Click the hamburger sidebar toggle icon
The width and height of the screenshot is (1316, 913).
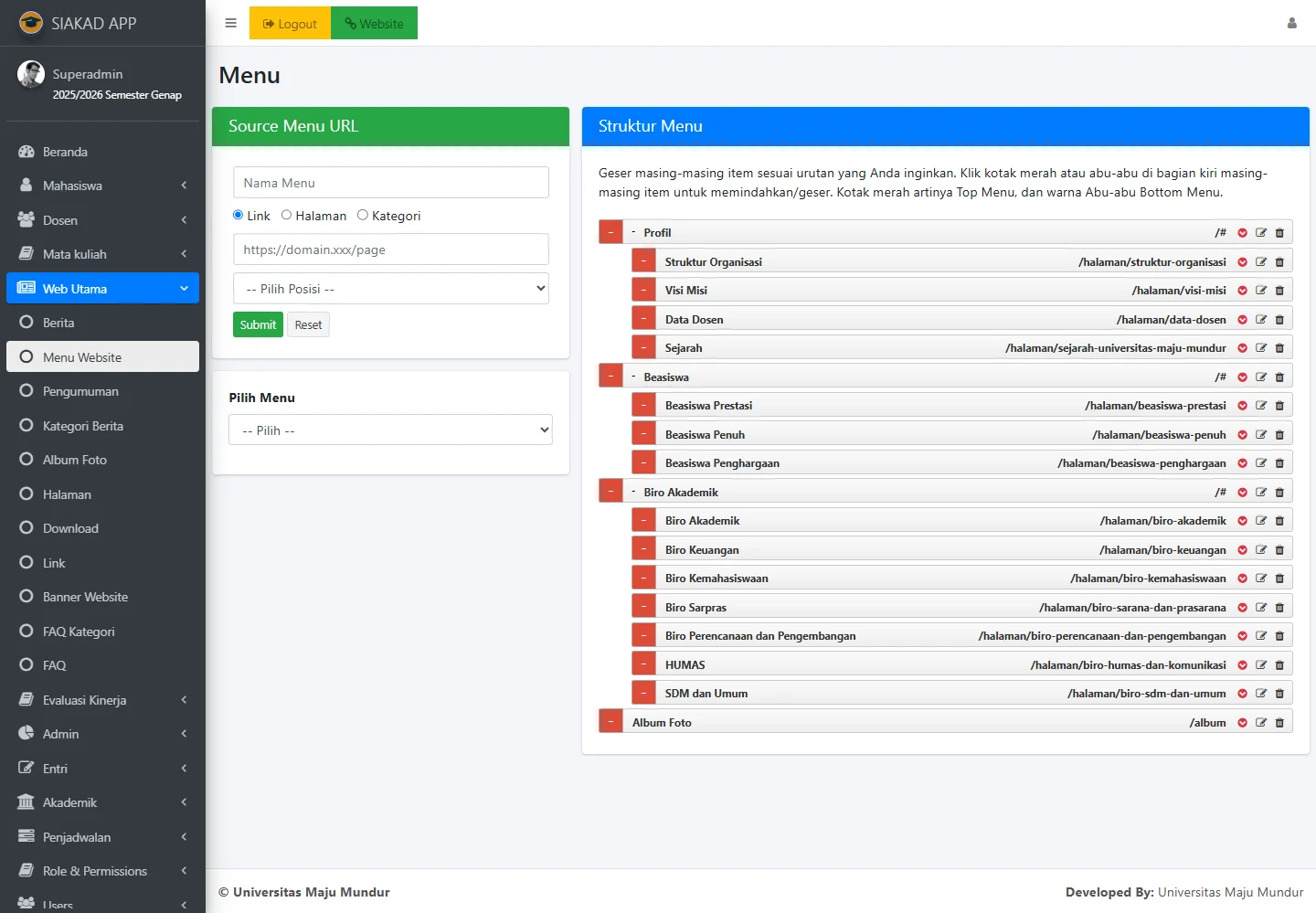(x=230, y=23)
